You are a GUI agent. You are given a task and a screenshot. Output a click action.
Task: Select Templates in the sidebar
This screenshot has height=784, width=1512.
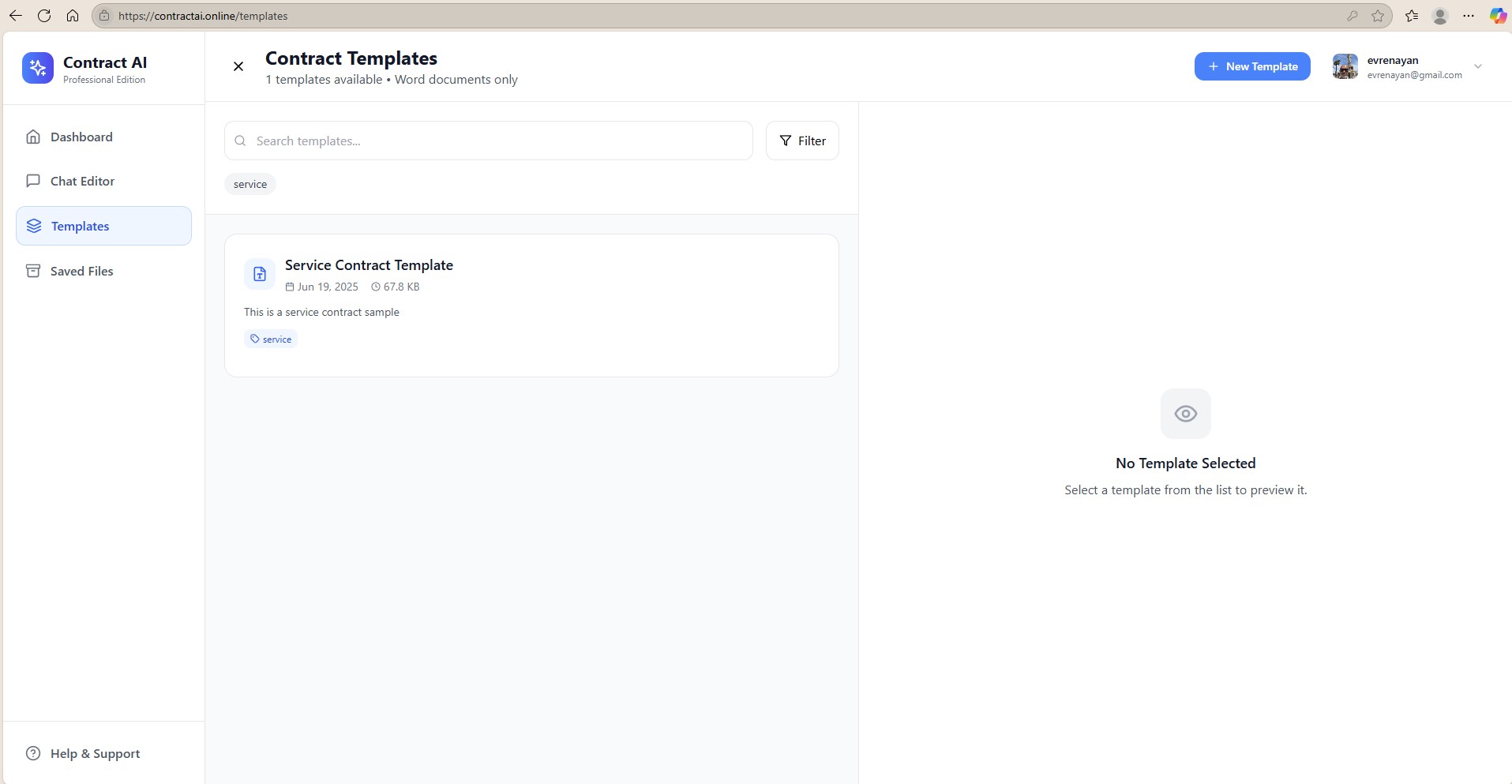(103, 226)
